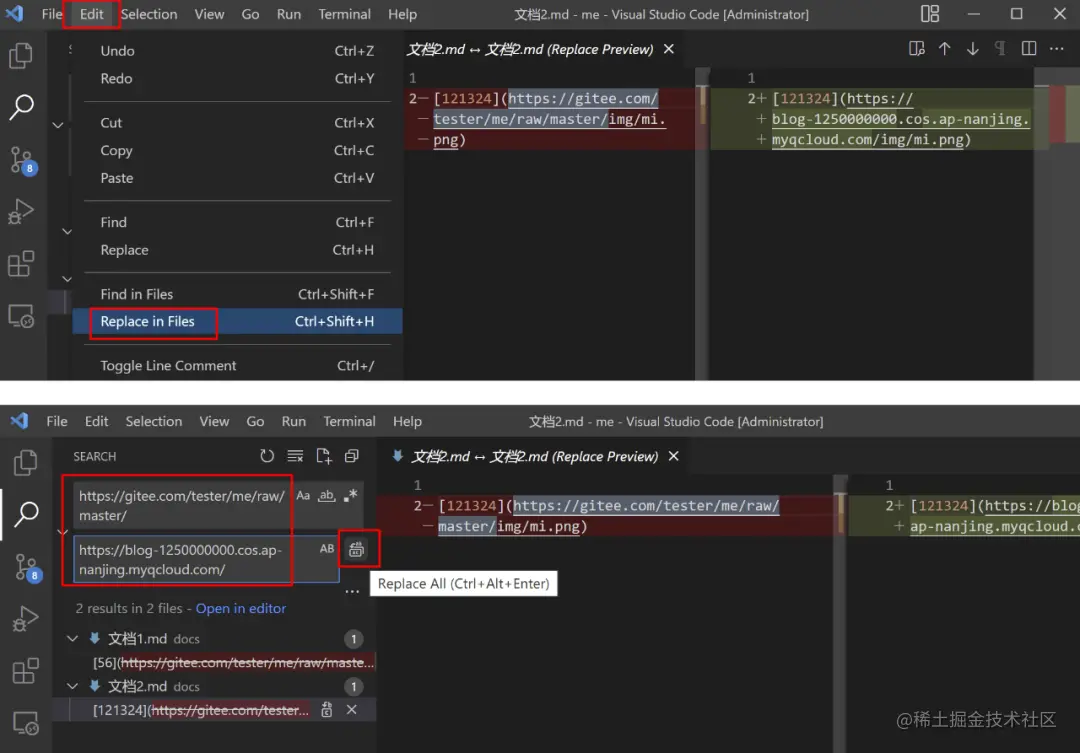Click Split Editor icon in the diff toolbar
1080x753 pixels.
(1028, 49)
